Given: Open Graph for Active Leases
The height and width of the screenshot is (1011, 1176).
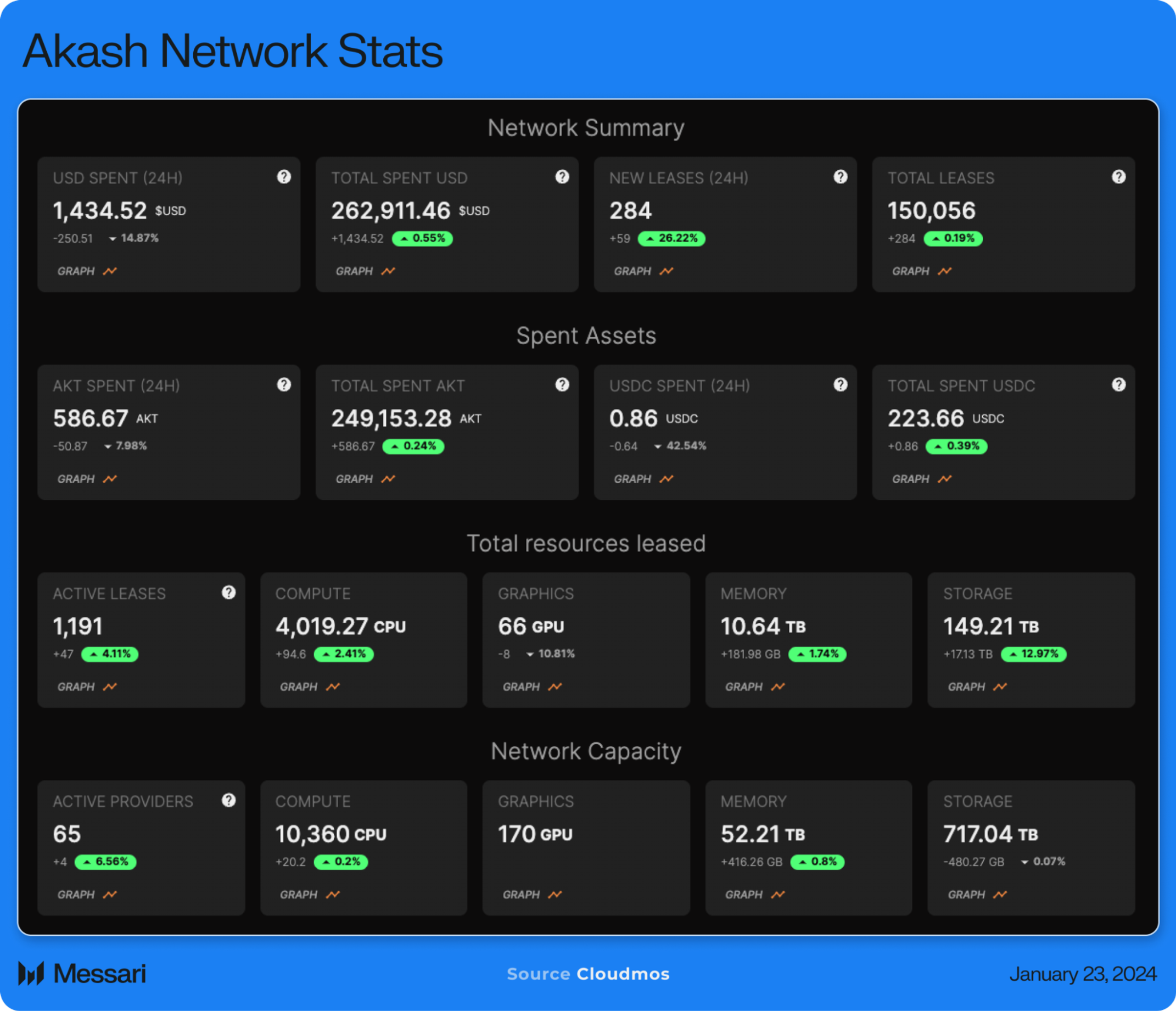Looking at the screenshot, I should tap(87, 687).
